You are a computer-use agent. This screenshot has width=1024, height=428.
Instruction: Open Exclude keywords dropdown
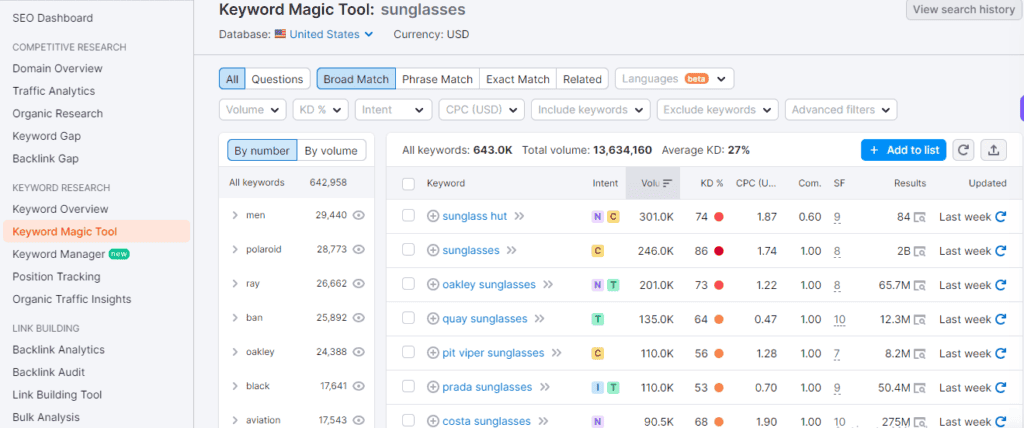[718, 110]
